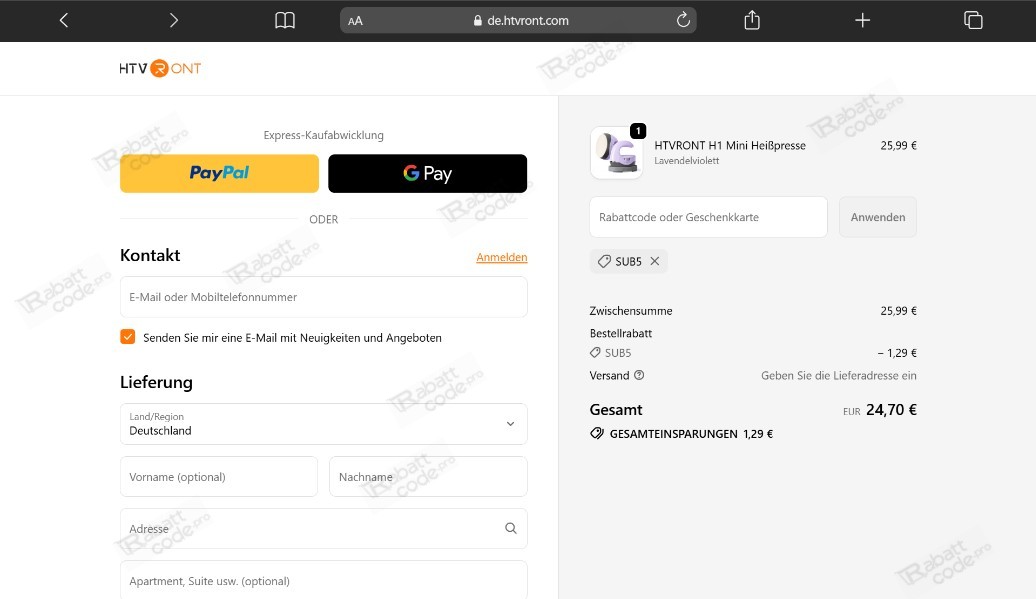Click the HTVRONT logo
Screen dimensions: 1036x599
tap(160, 68)
